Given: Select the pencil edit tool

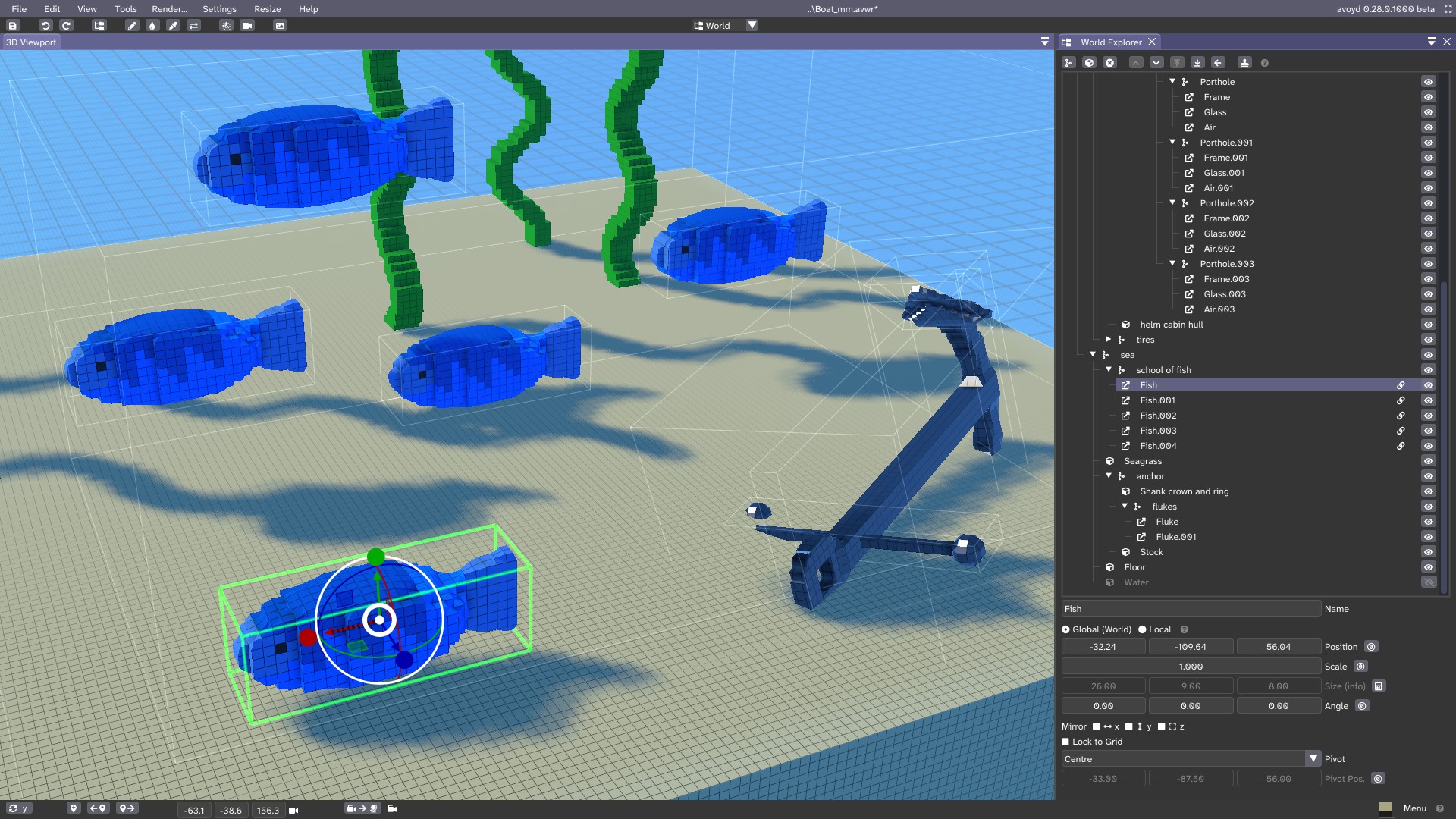Looking at the screenshot, I should tap(132, 25).
